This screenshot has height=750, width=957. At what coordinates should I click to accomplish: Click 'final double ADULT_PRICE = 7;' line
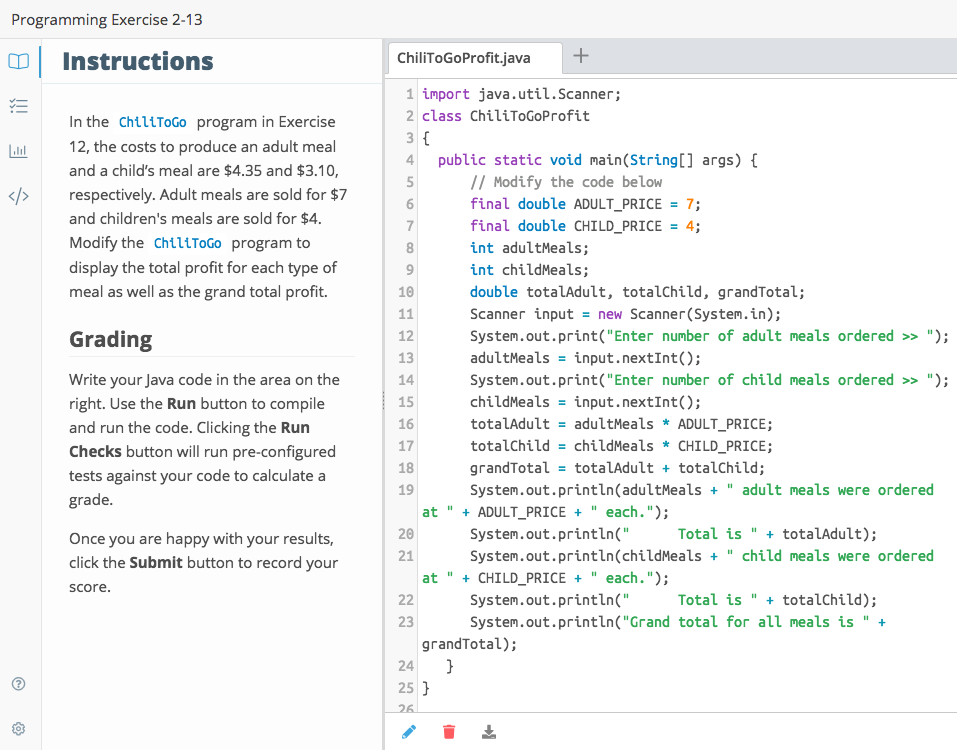[x=585, y=204]
